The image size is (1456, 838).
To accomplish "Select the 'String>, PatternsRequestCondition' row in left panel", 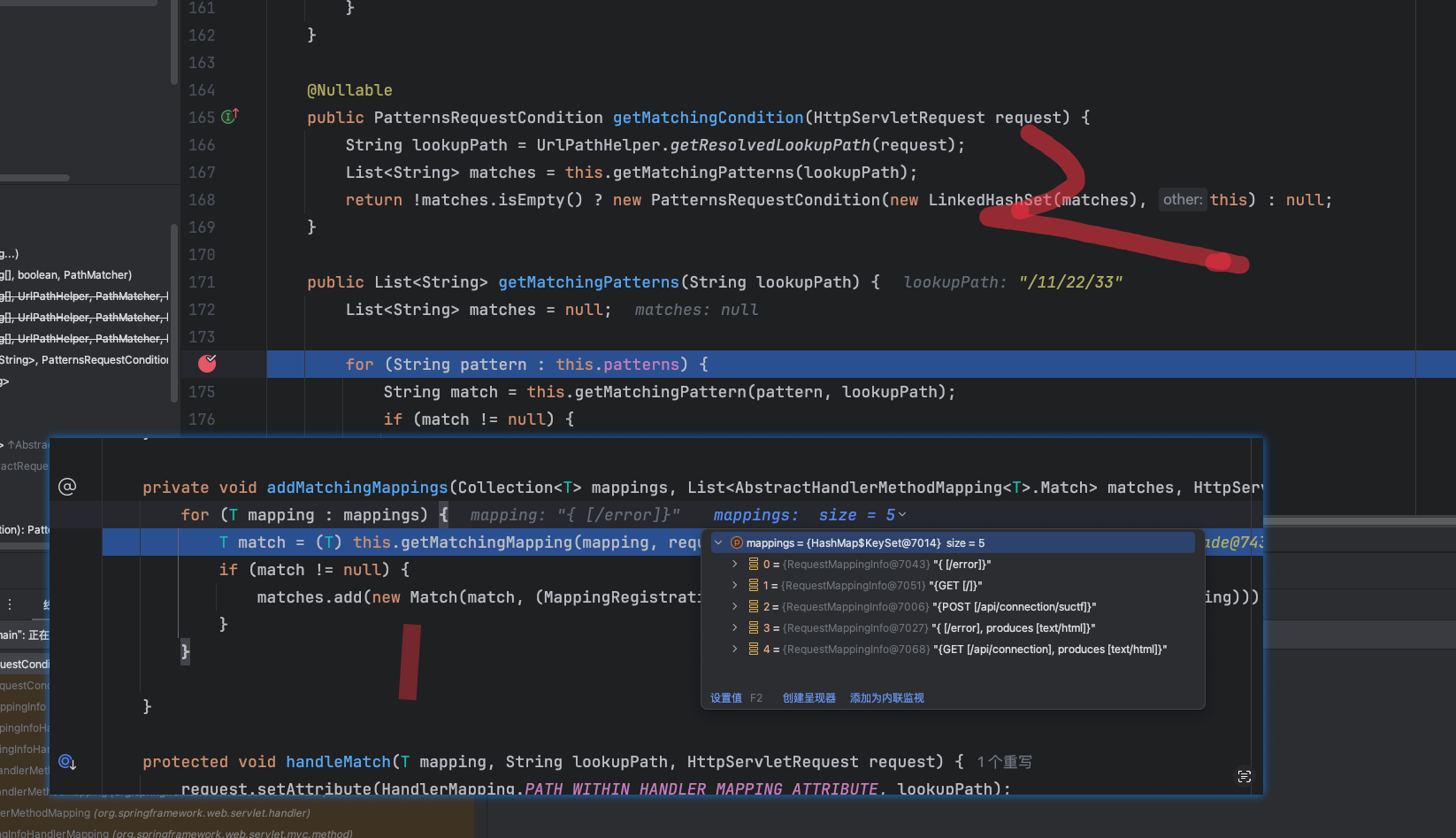I will 84,360.
